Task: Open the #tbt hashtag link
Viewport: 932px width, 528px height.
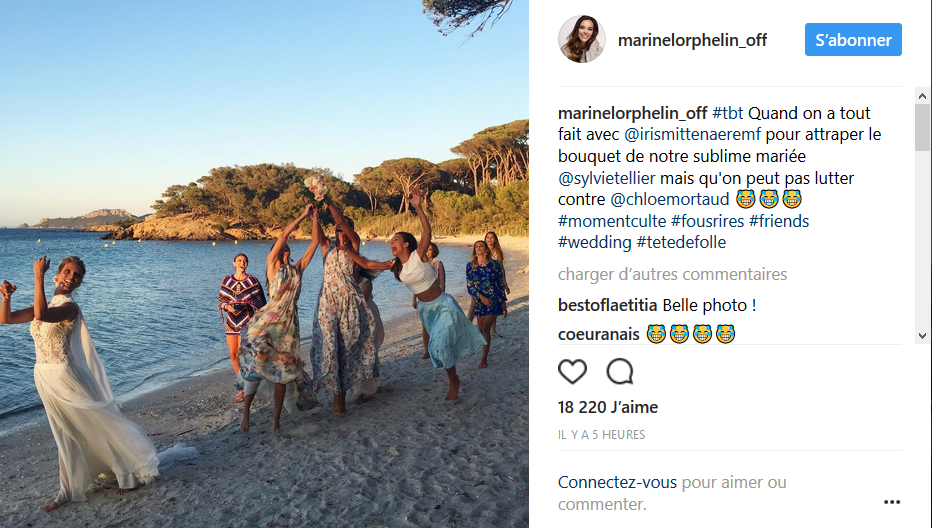Action: tap(727, 113)
